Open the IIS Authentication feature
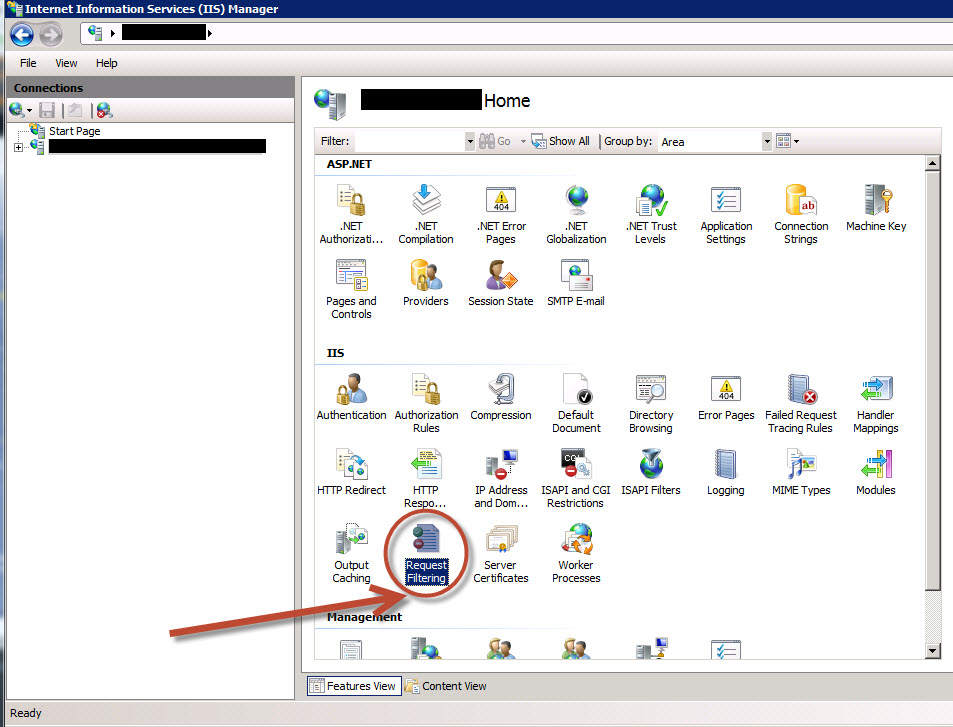Image resolution: width=953 pixels, height=727 pixels. (x=351, y=397)
